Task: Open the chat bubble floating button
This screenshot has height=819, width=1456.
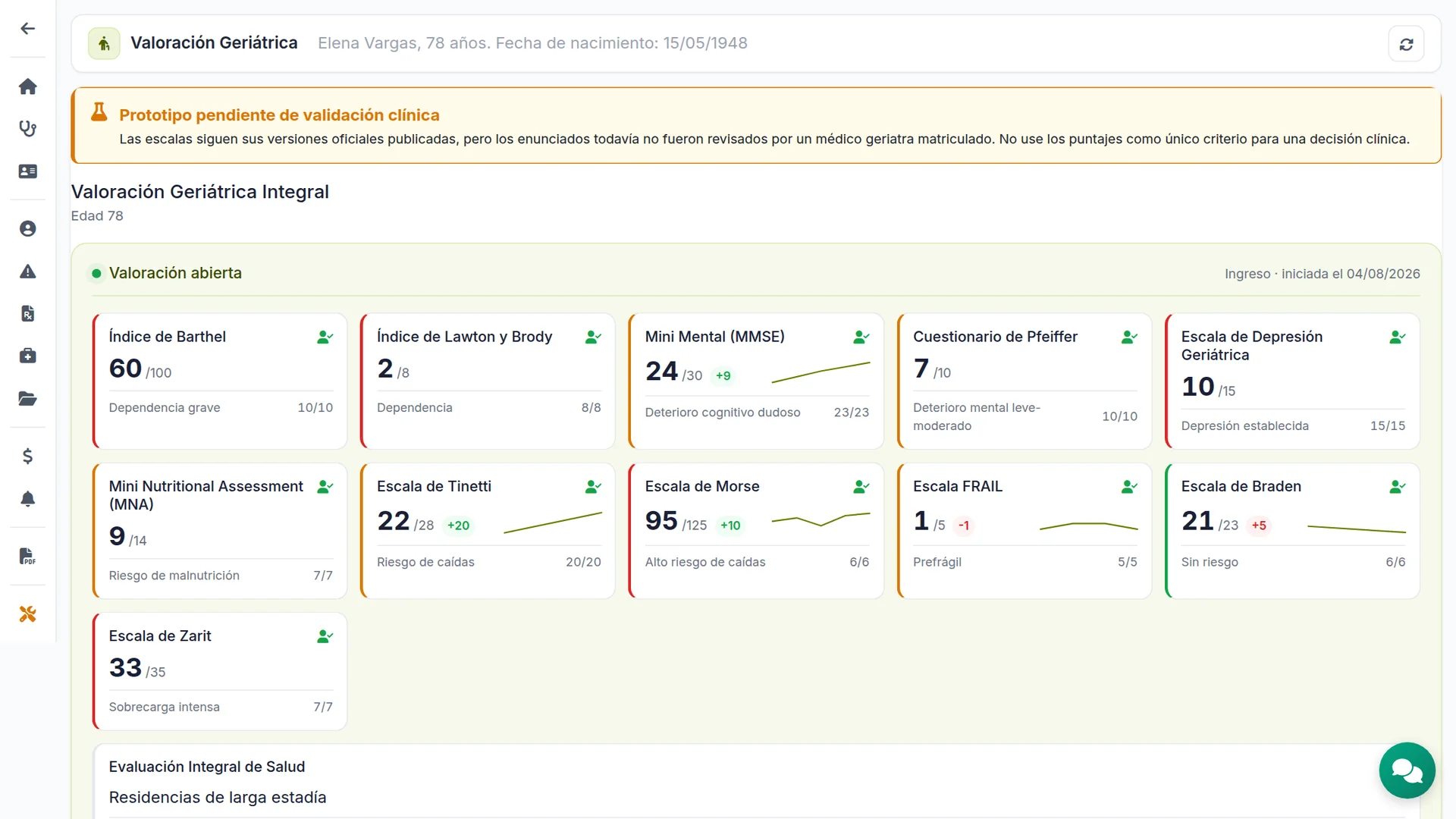Action: pos(1407,770)
